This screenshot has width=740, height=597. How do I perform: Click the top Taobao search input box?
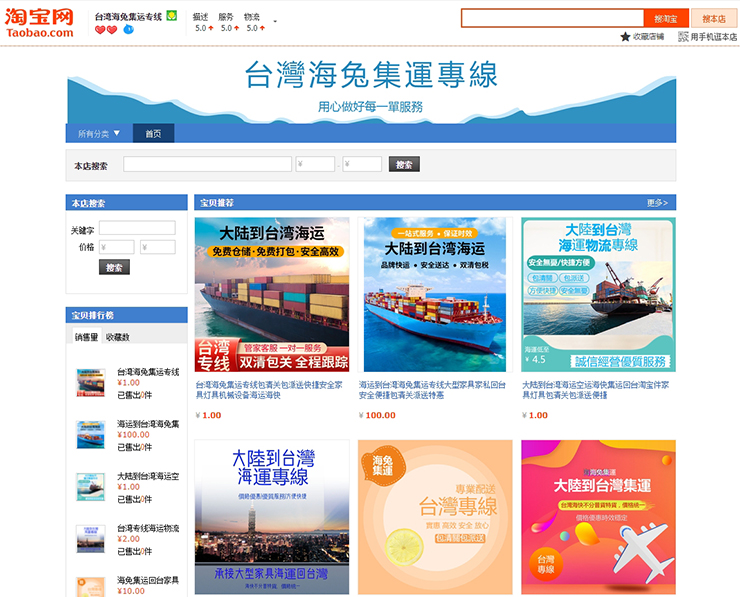553,18
